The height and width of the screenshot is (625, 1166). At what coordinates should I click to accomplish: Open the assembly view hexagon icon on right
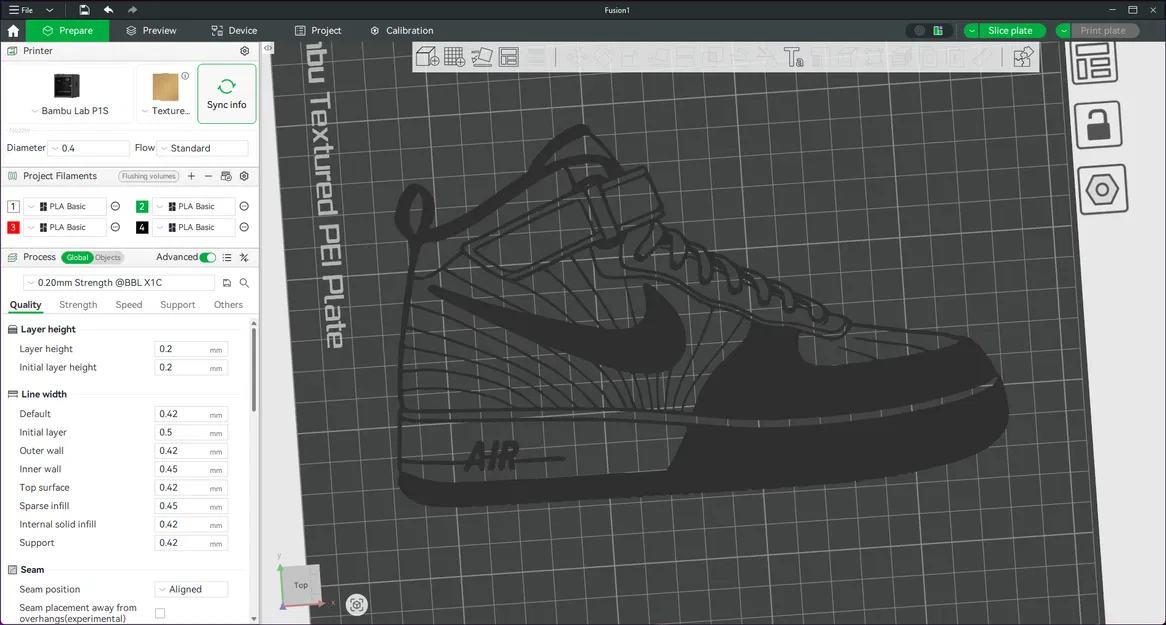[x=1103, y=188]
